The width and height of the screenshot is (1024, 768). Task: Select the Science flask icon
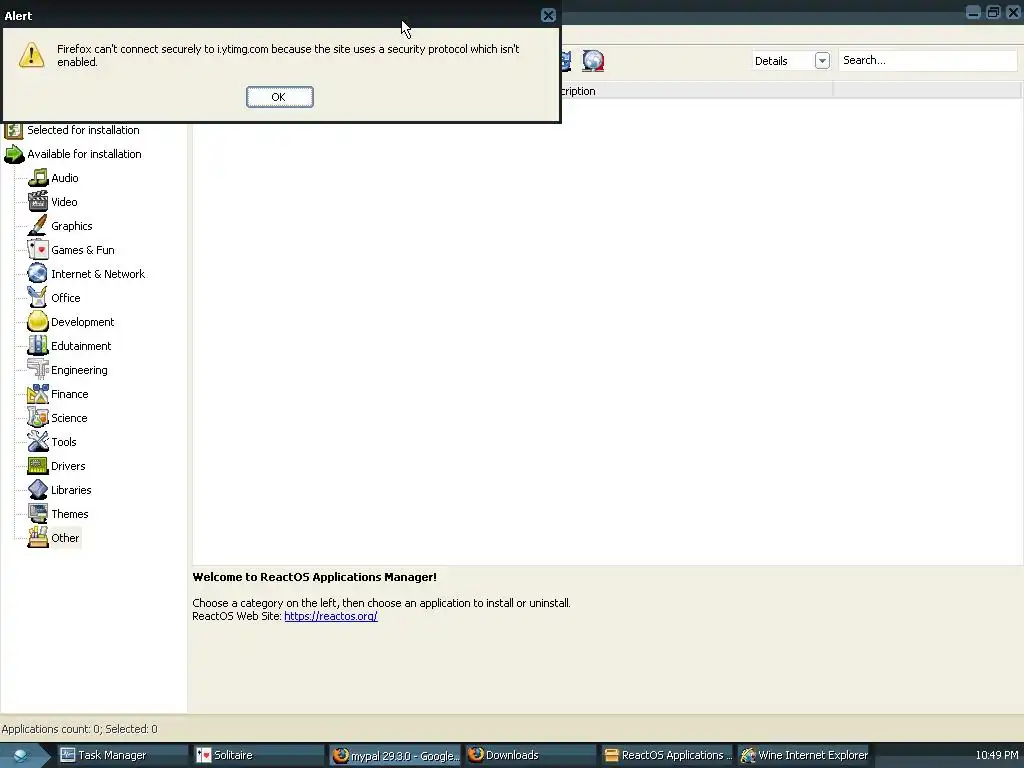pos(38,418)
